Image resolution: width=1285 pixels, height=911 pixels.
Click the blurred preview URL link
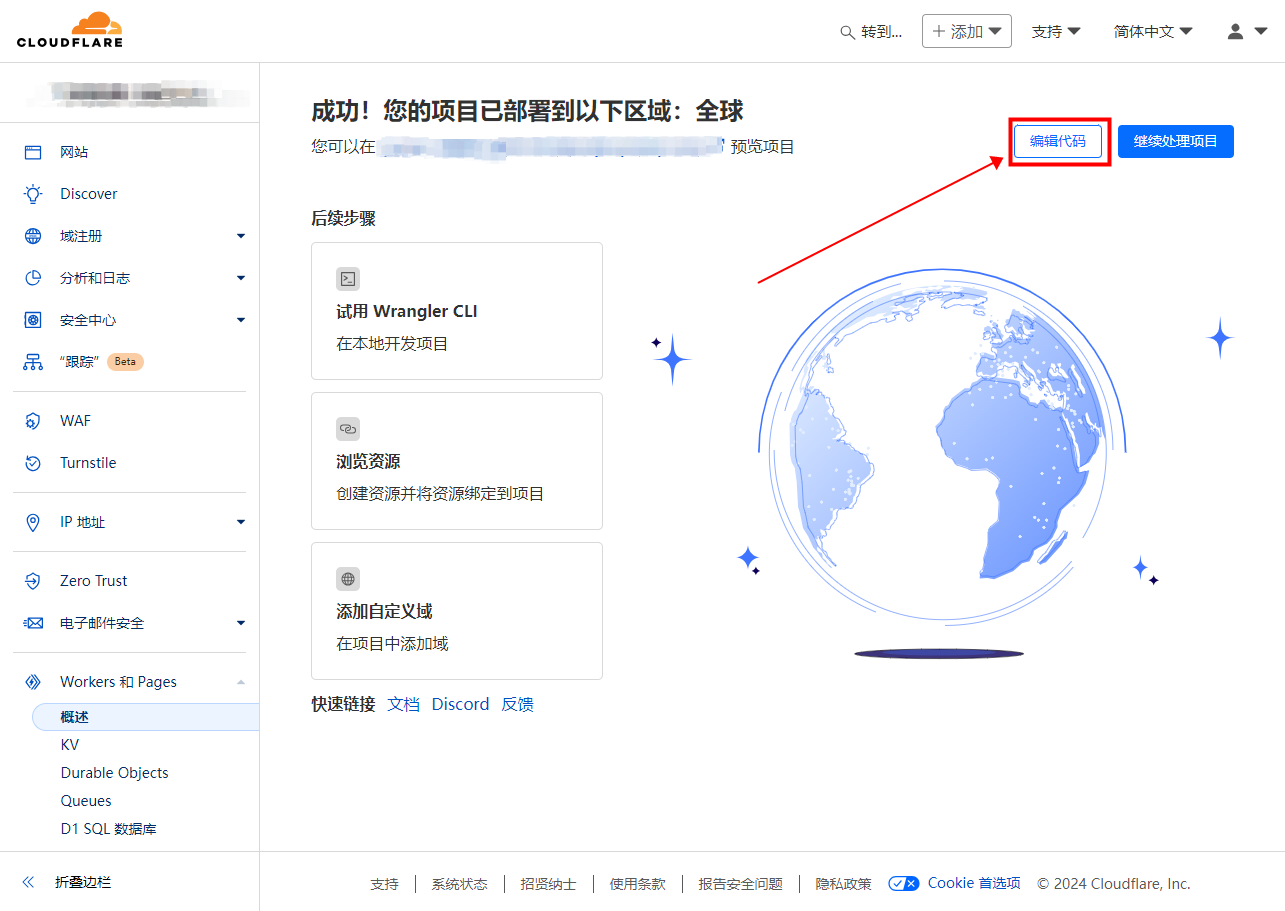point(551,147)
